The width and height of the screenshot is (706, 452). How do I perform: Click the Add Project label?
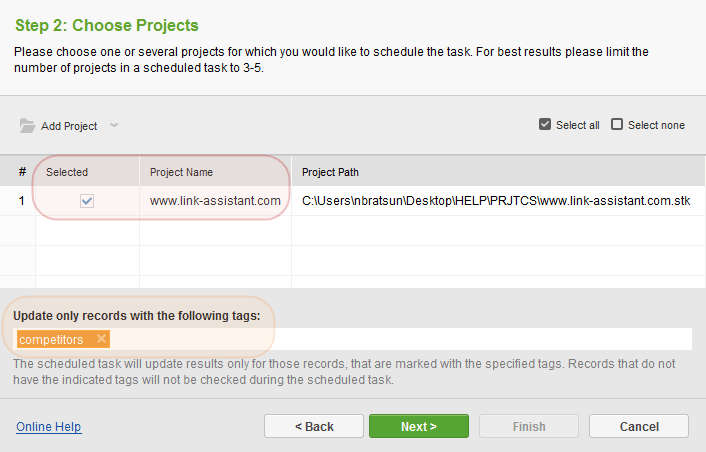point(69,126)
